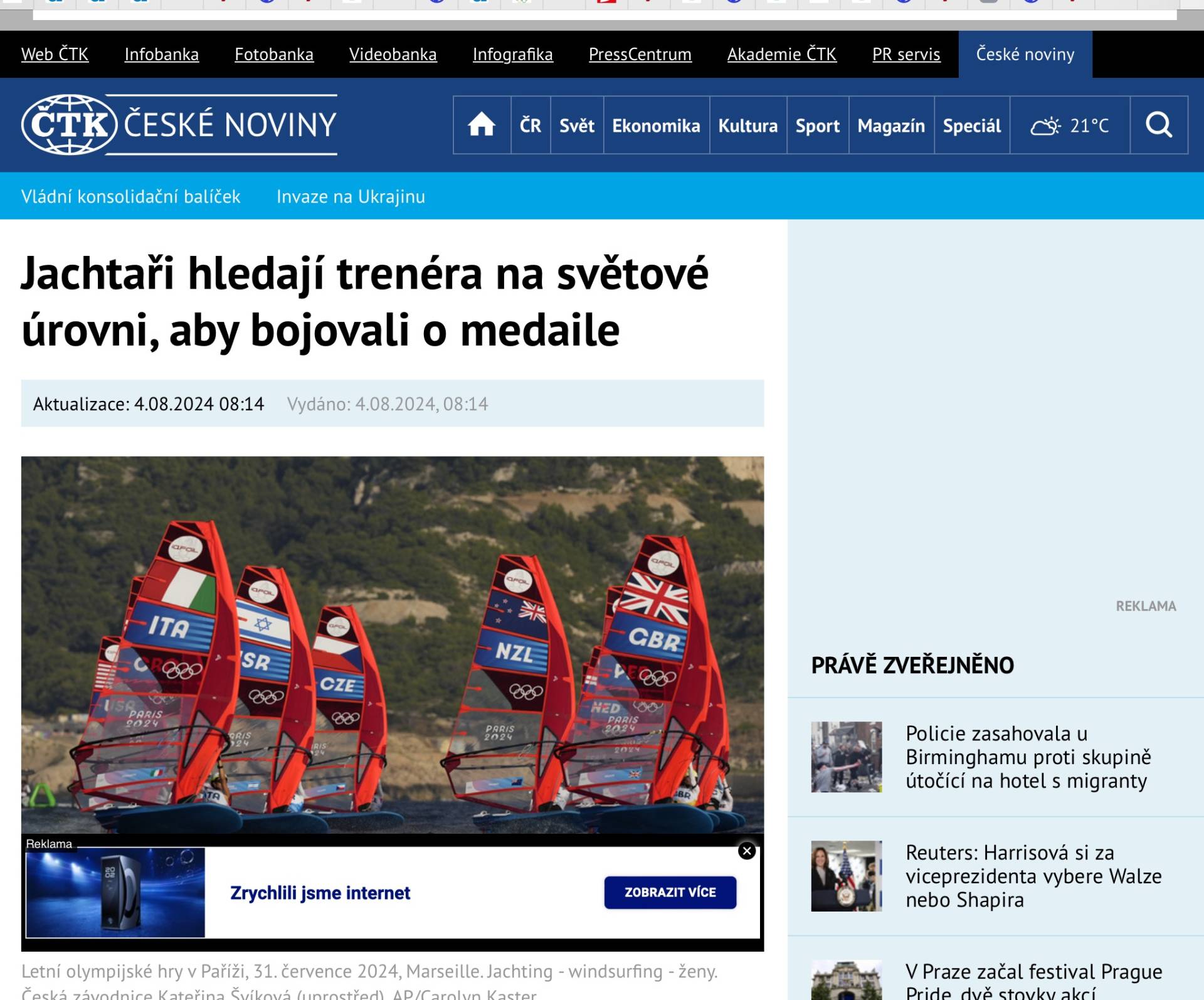Image resolution: width=1204 pixels, height=1000 pixels.
Task: Open the Harrisová vice president article thumbnail
Action: coord(846,876)
